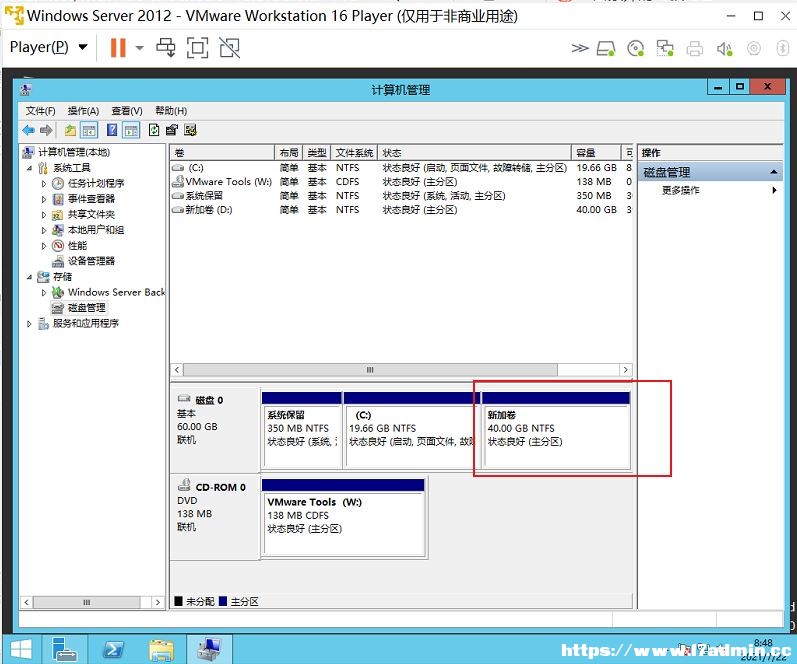The width and height of the screenshot is (797, 664).
Task: Open File Explorer from the taskbar
Action: click(162, 649)
